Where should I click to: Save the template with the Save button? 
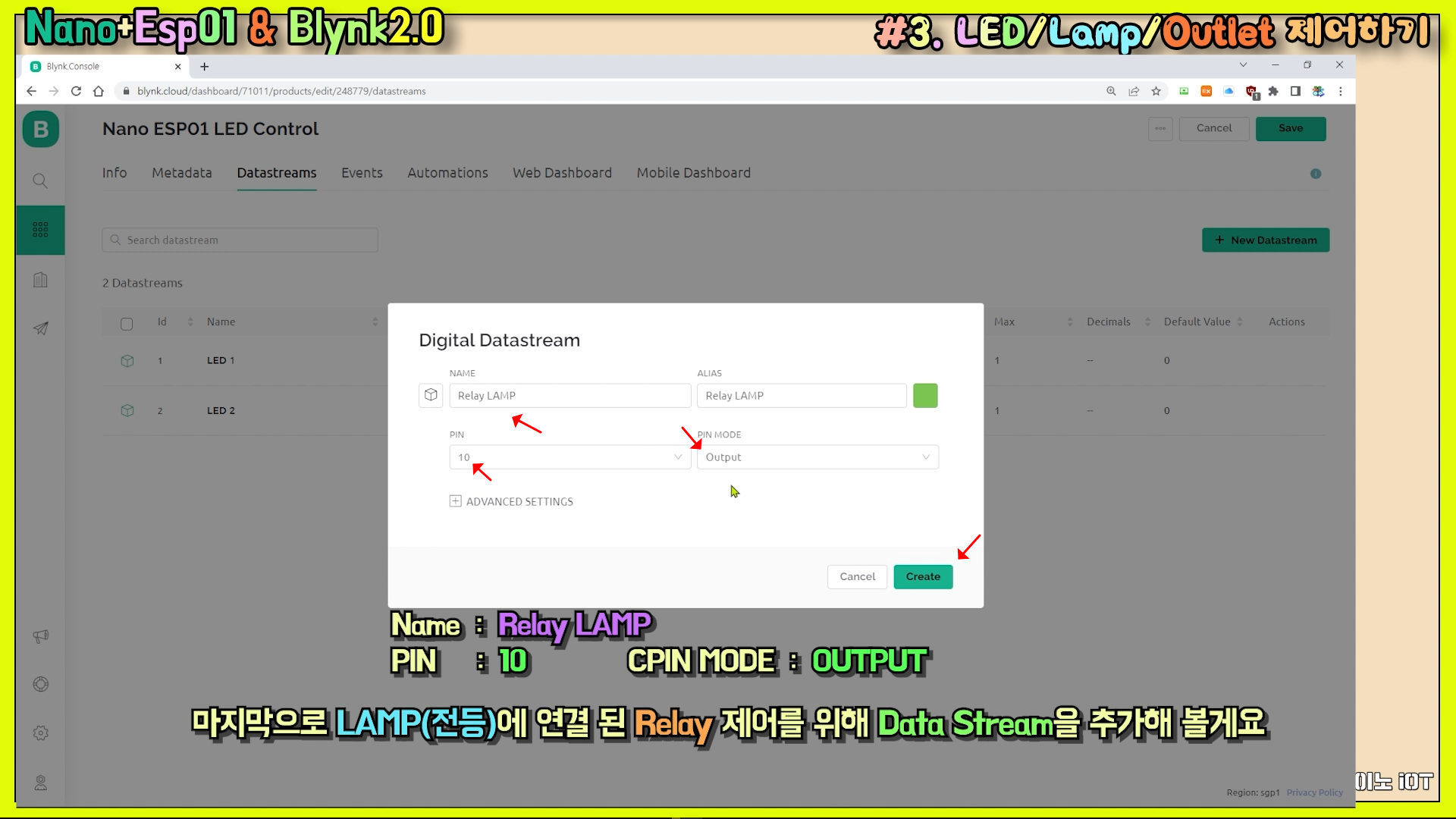(1291, 128)
